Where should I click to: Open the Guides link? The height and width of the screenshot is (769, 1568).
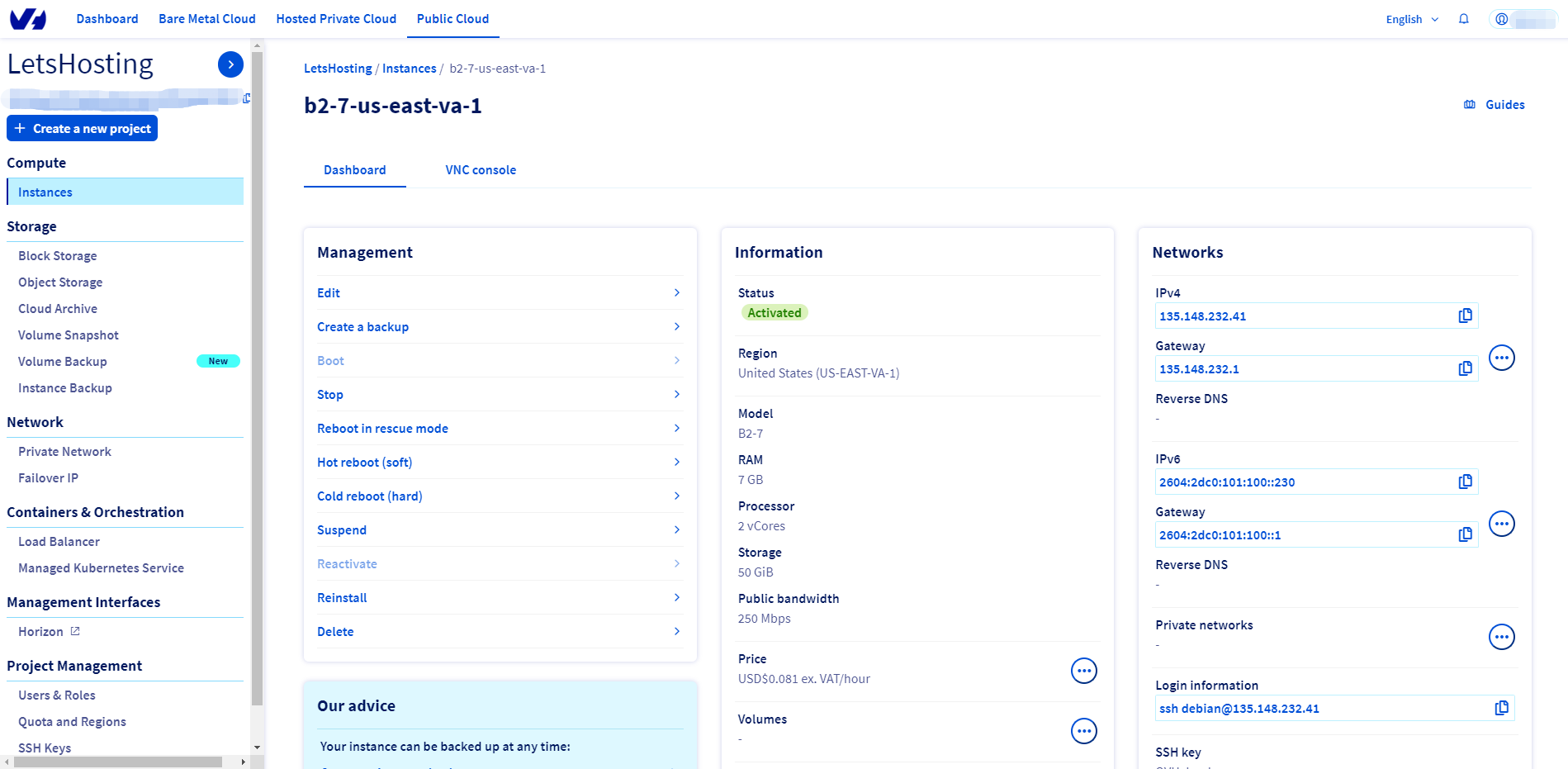pyautogui.click(x=1504, y=105)
